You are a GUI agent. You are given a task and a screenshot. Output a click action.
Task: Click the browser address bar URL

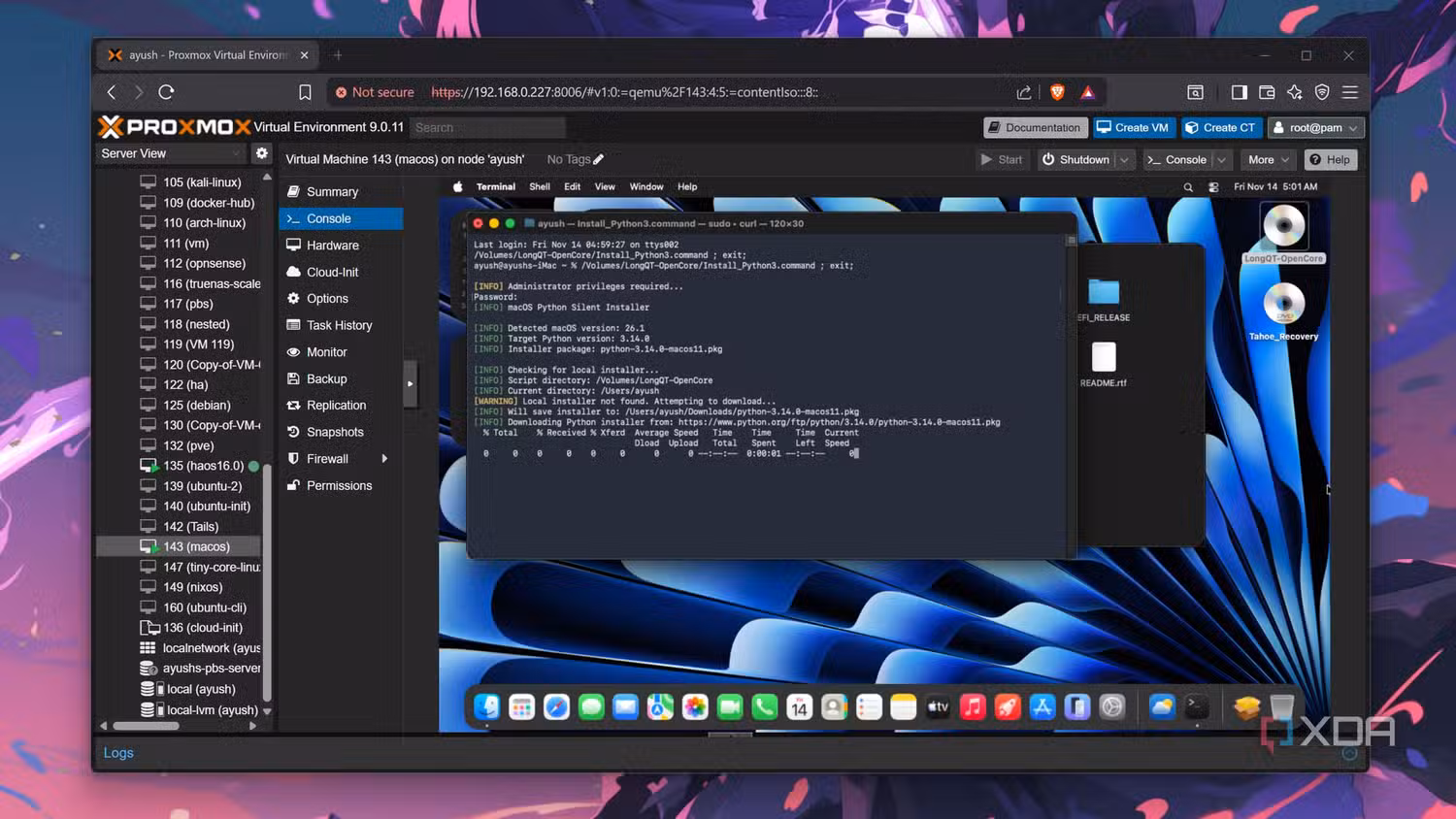[x=624, y=92]
